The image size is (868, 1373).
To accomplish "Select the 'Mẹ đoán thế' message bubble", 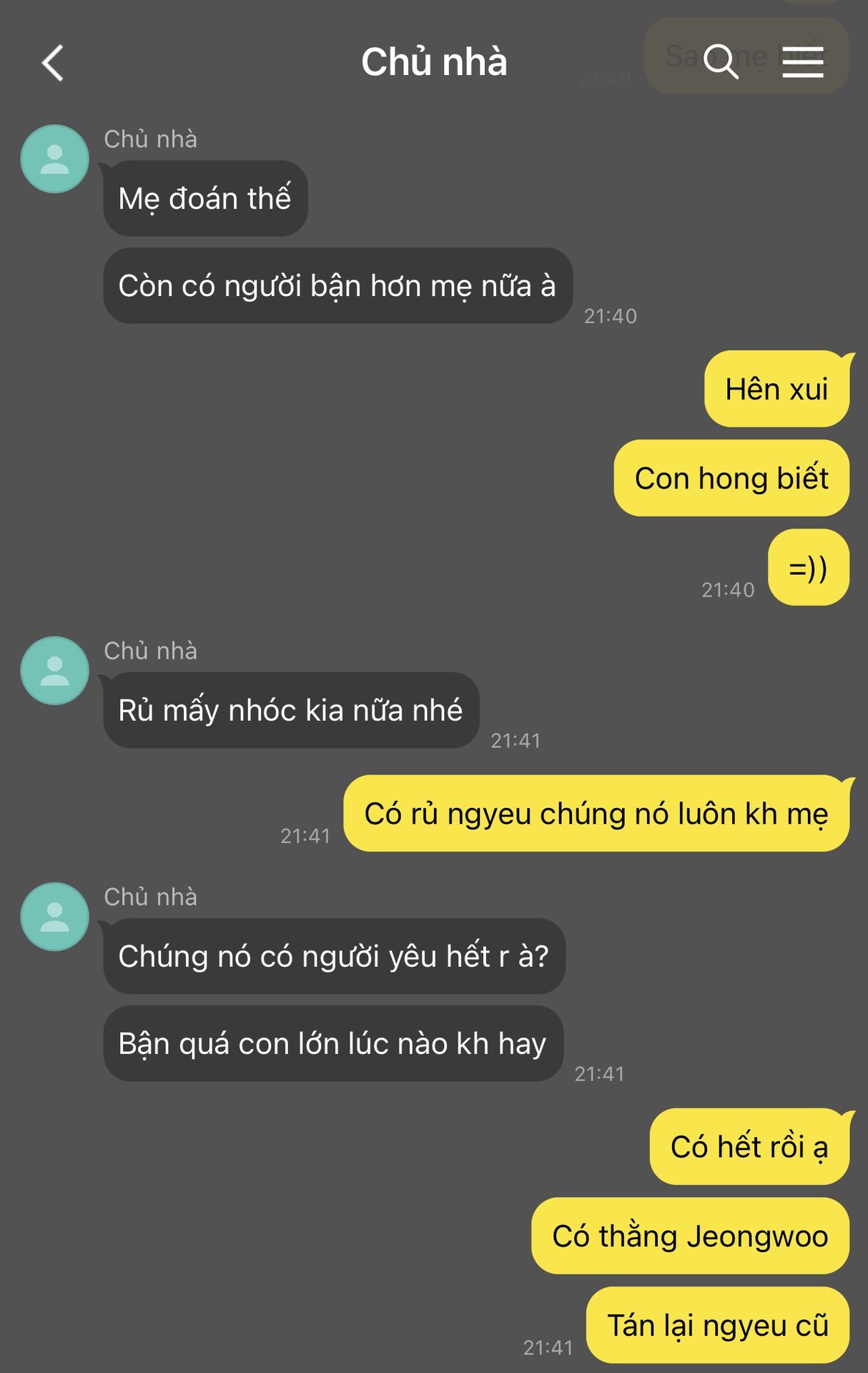I will pos(205,199).
